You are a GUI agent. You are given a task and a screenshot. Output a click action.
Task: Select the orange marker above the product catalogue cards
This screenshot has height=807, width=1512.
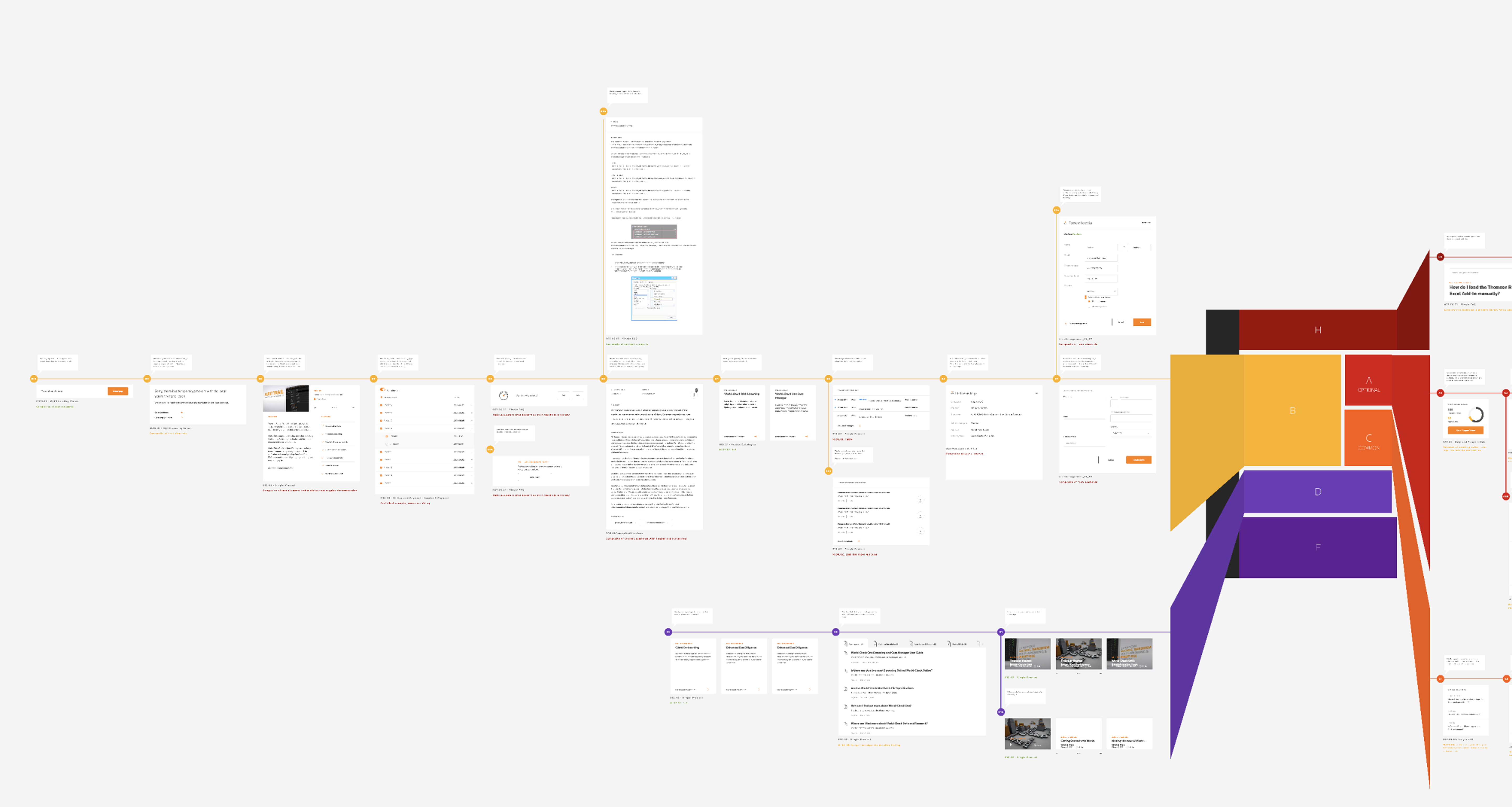(717, 379)
